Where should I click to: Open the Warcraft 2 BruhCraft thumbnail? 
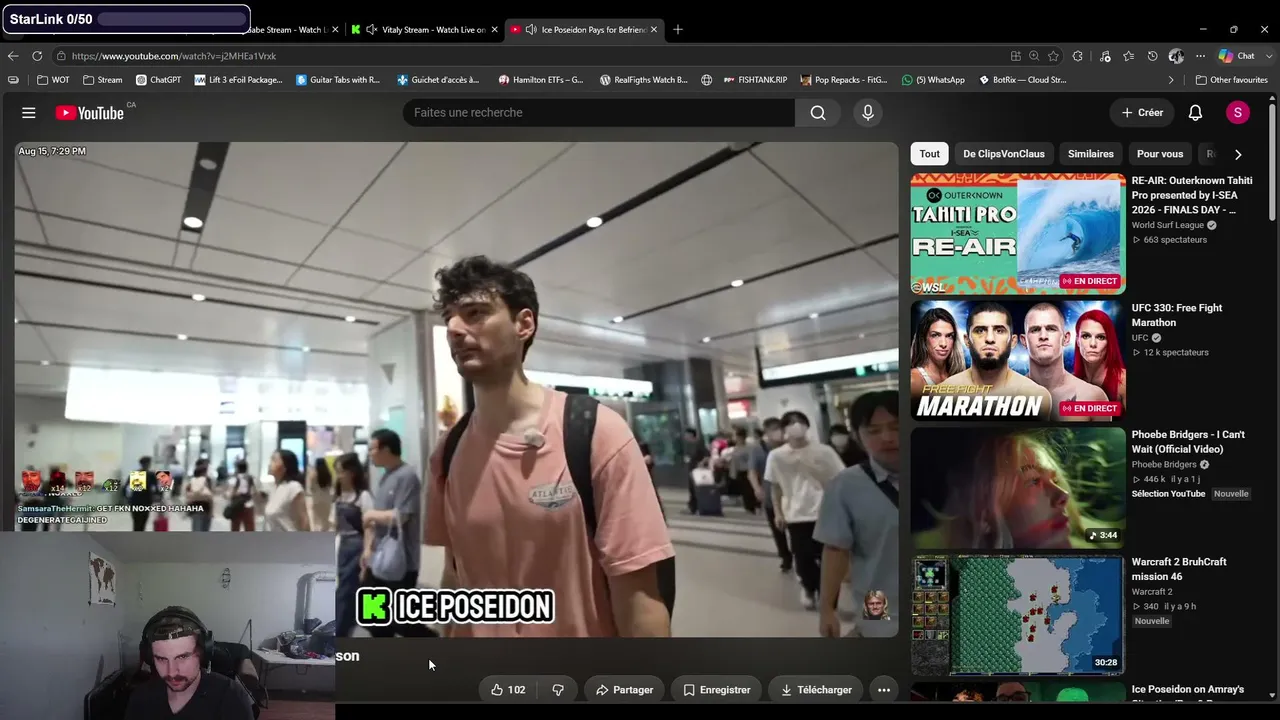[x=1018, y=615]
